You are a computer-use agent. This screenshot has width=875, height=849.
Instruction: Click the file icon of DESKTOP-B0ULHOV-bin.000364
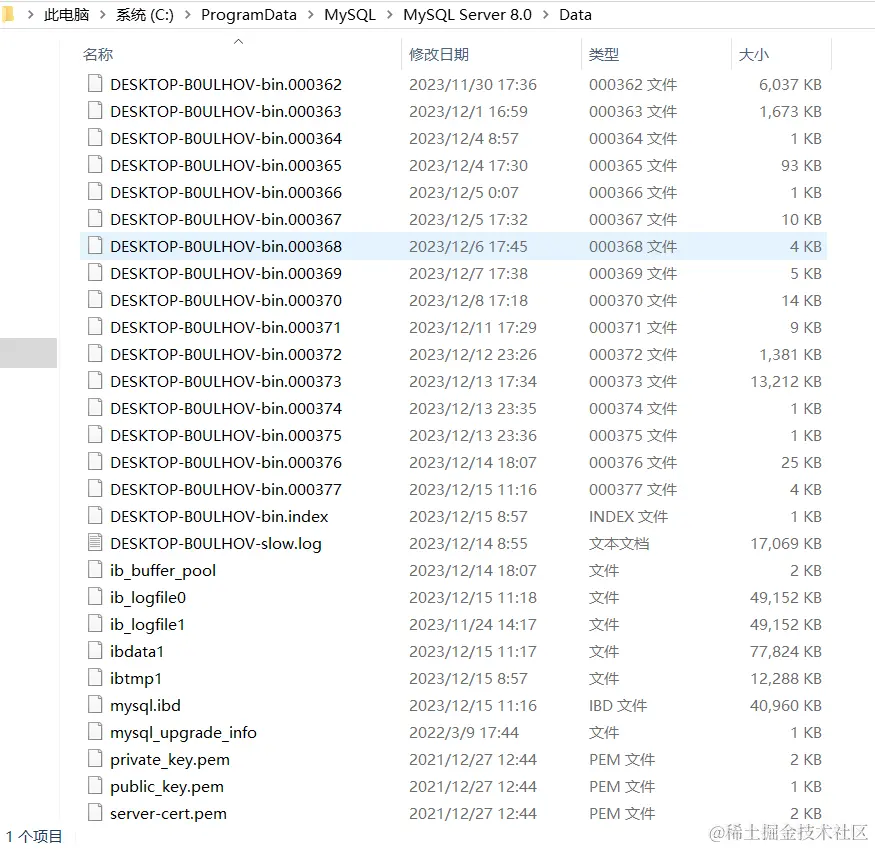click(95, 138)
